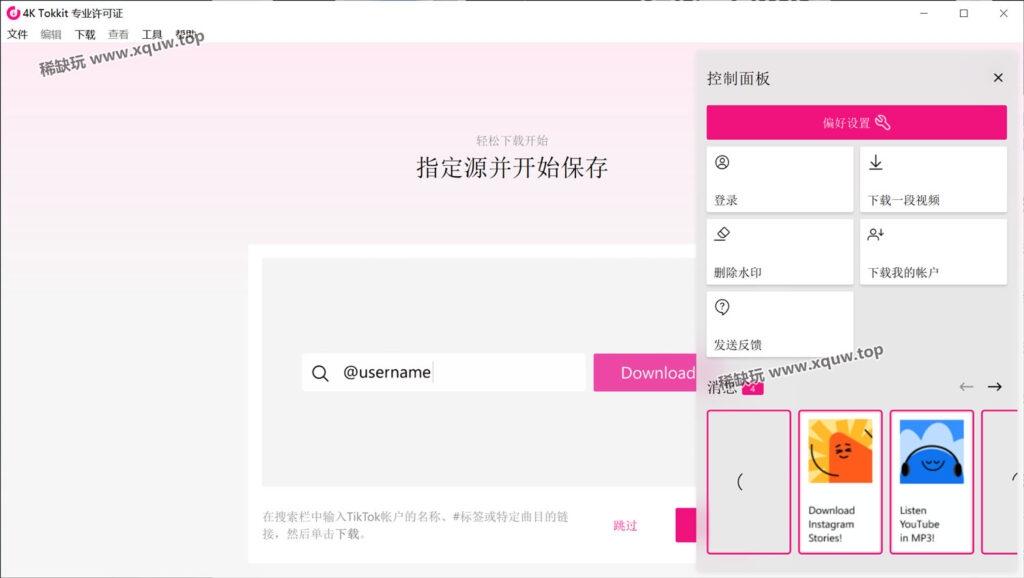This screenshot has width=1024, height=578.
Task: Close the 4K Tokkit window
Action: pyautogui.click(x=1004, y=13)
